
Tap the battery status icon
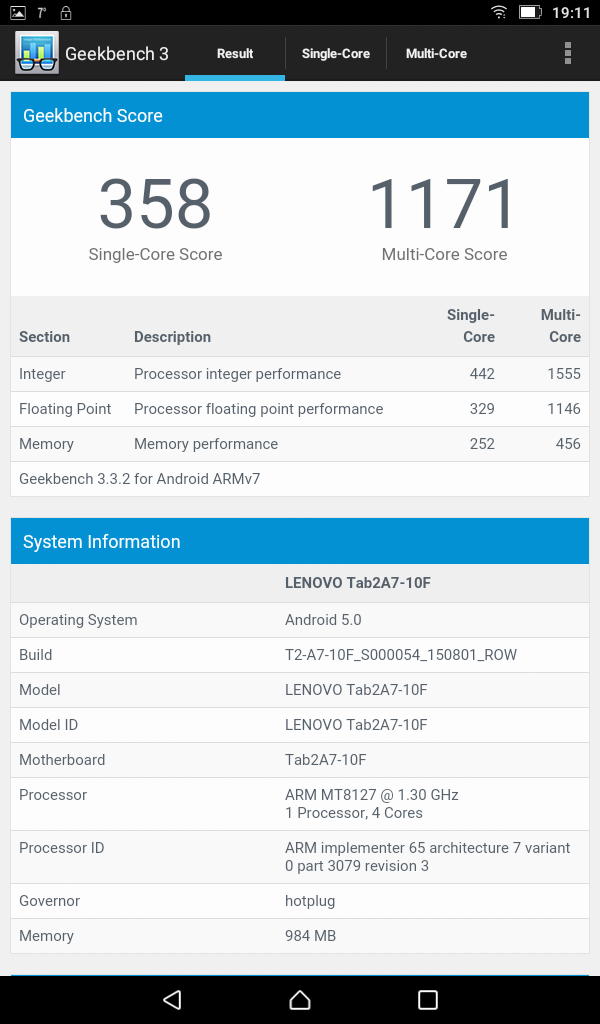coord(529,13)
